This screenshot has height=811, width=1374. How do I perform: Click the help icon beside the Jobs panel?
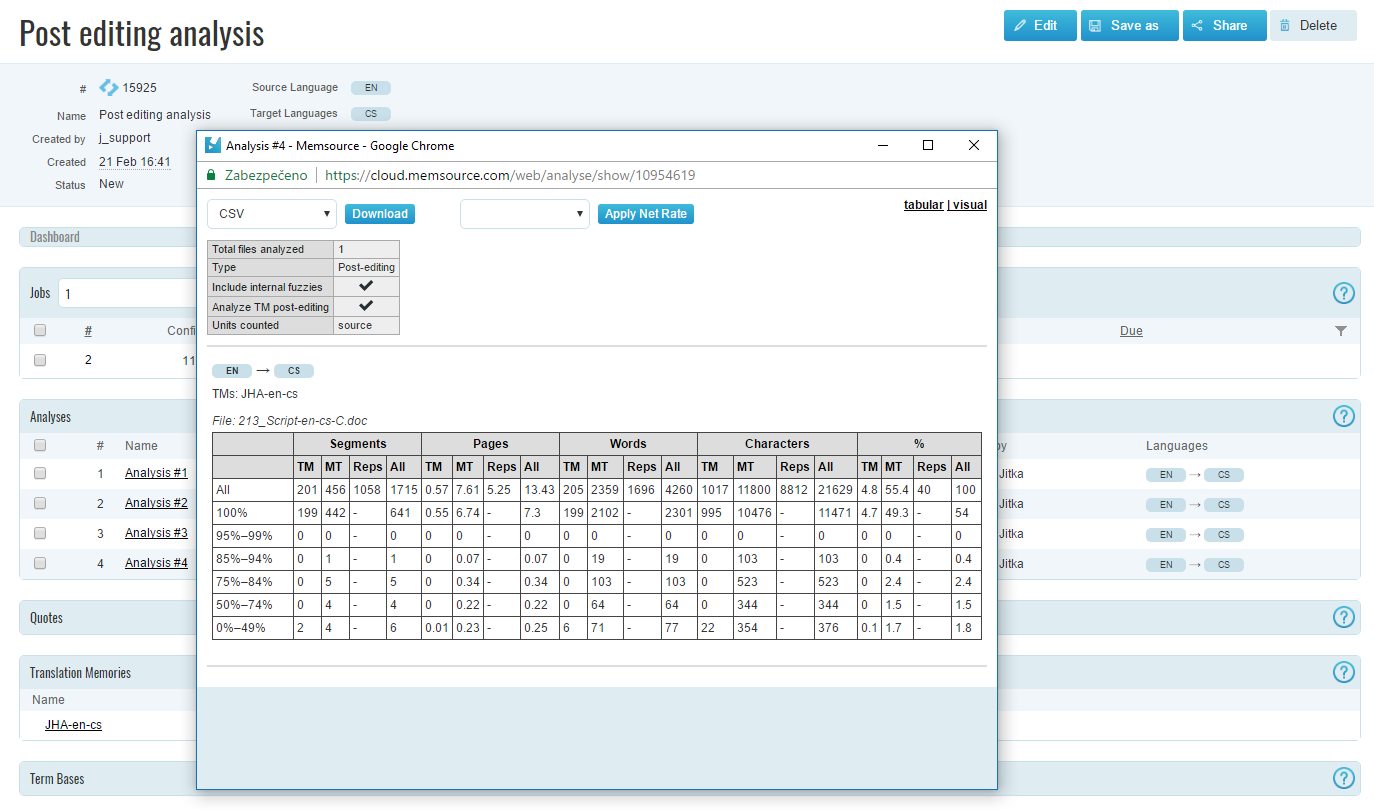tap(1344, 293)
